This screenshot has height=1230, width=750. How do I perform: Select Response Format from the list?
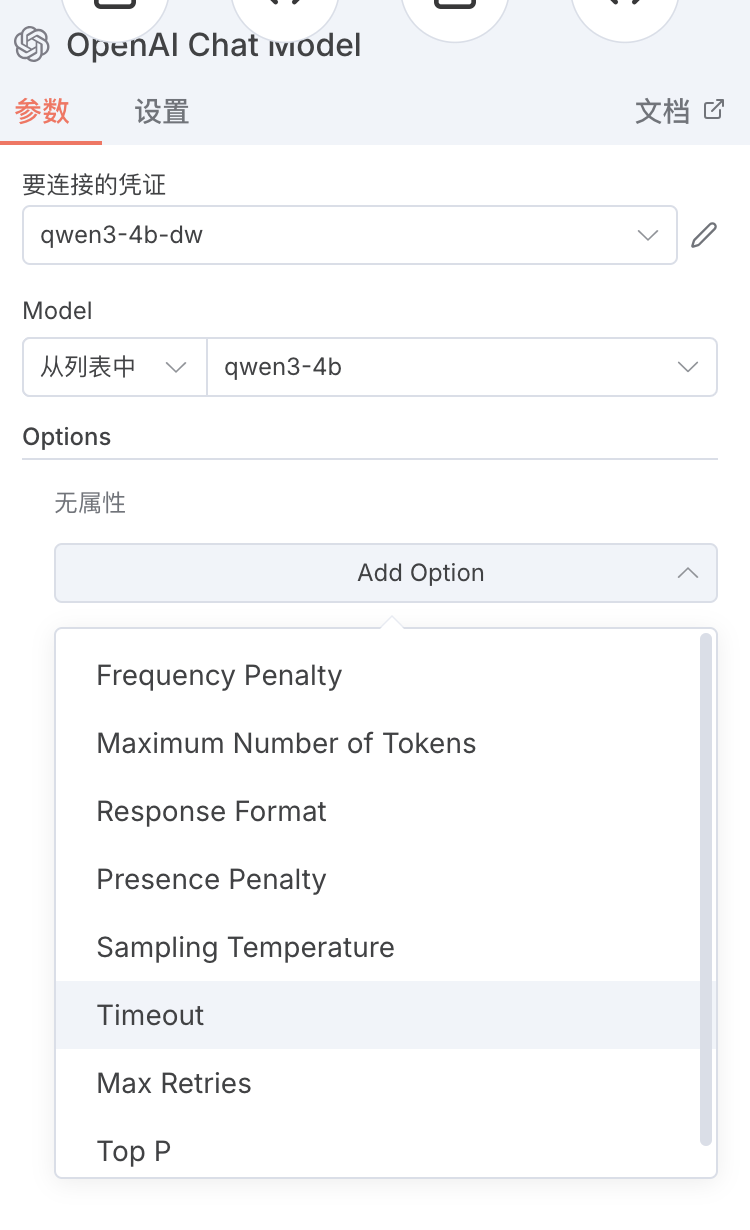tap(211, 812)
